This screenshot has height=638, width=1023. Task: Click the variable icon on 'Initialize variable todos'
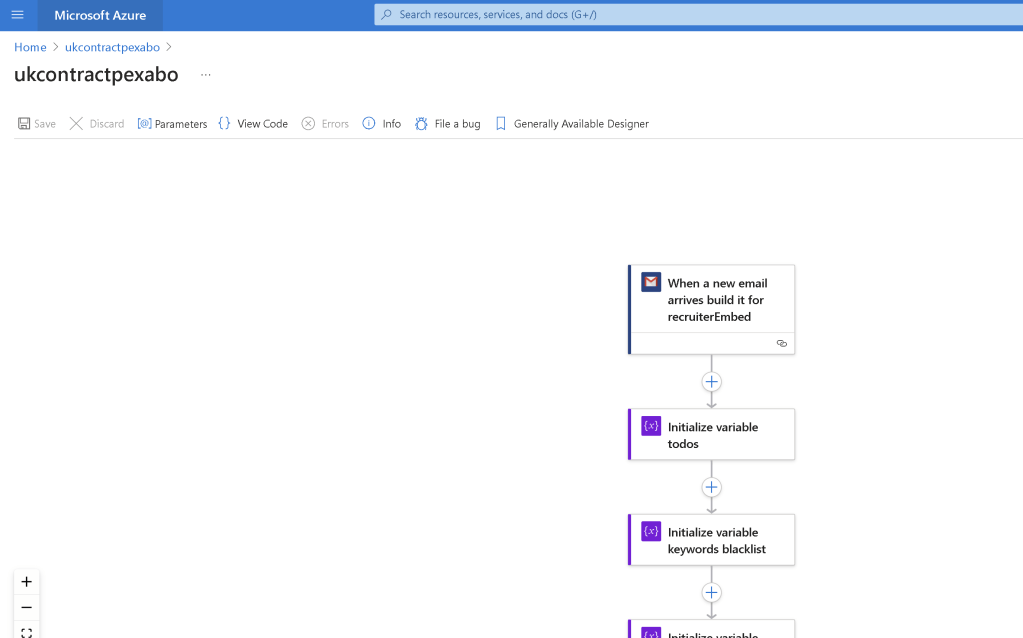point(651,426)
